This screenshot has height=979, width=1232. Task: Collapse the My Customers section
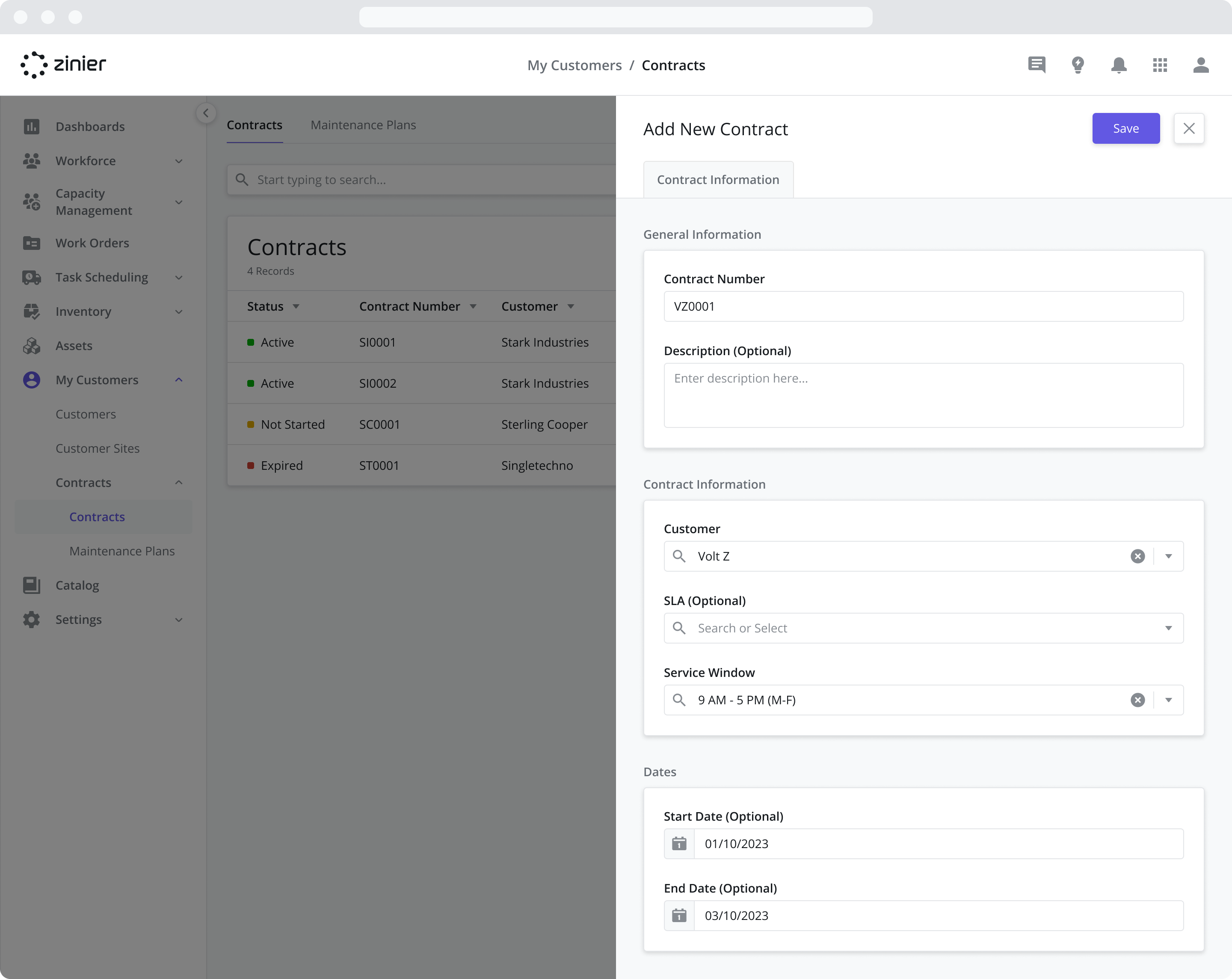click(x=179, y=380)
